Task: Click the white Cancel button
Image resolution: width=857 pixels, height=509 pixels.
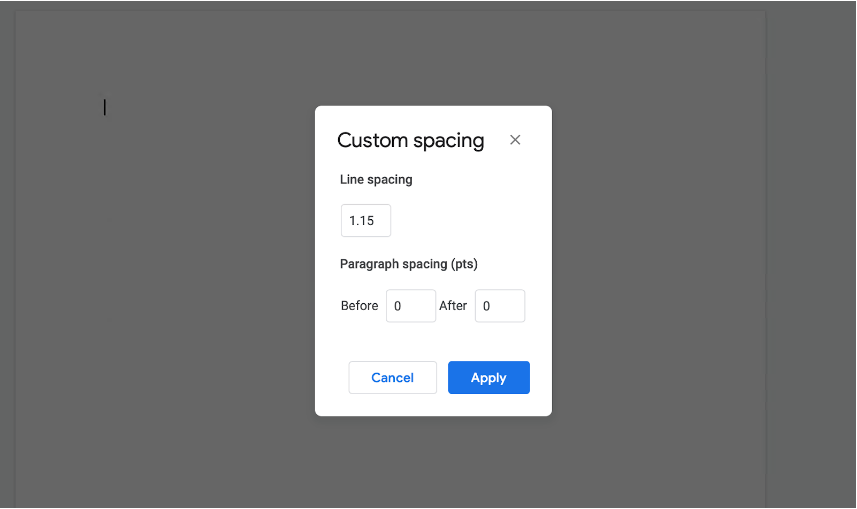Action: point(392,377)
